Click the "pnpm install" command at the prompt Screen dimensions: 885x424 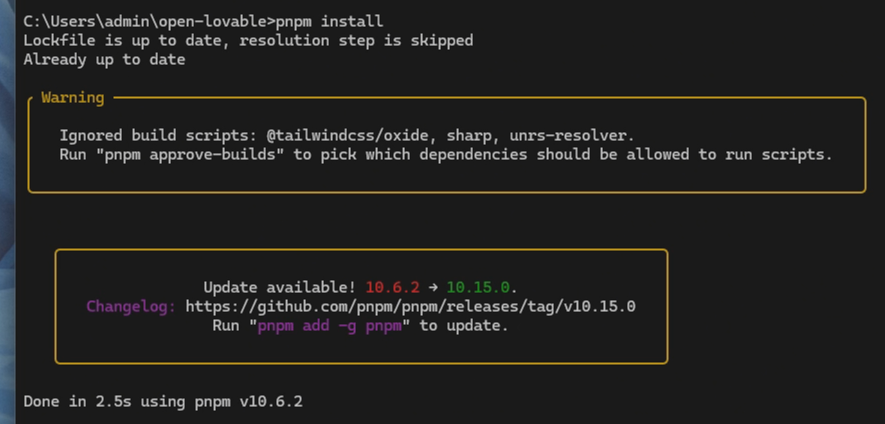click(x=330, y=21)
